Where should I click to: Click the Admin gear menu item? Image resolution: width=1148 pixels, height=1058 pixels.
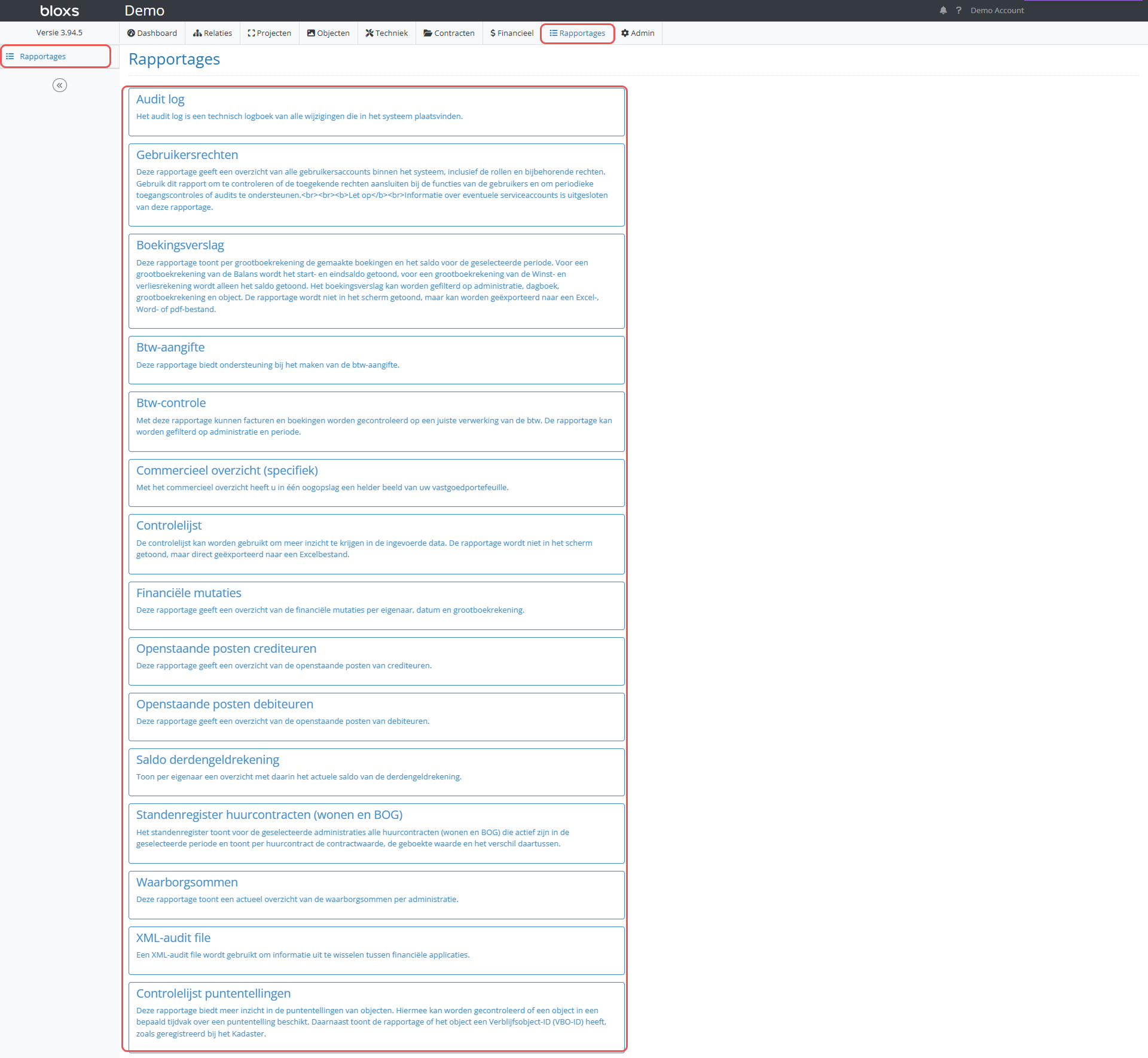[x=637, y=33]
